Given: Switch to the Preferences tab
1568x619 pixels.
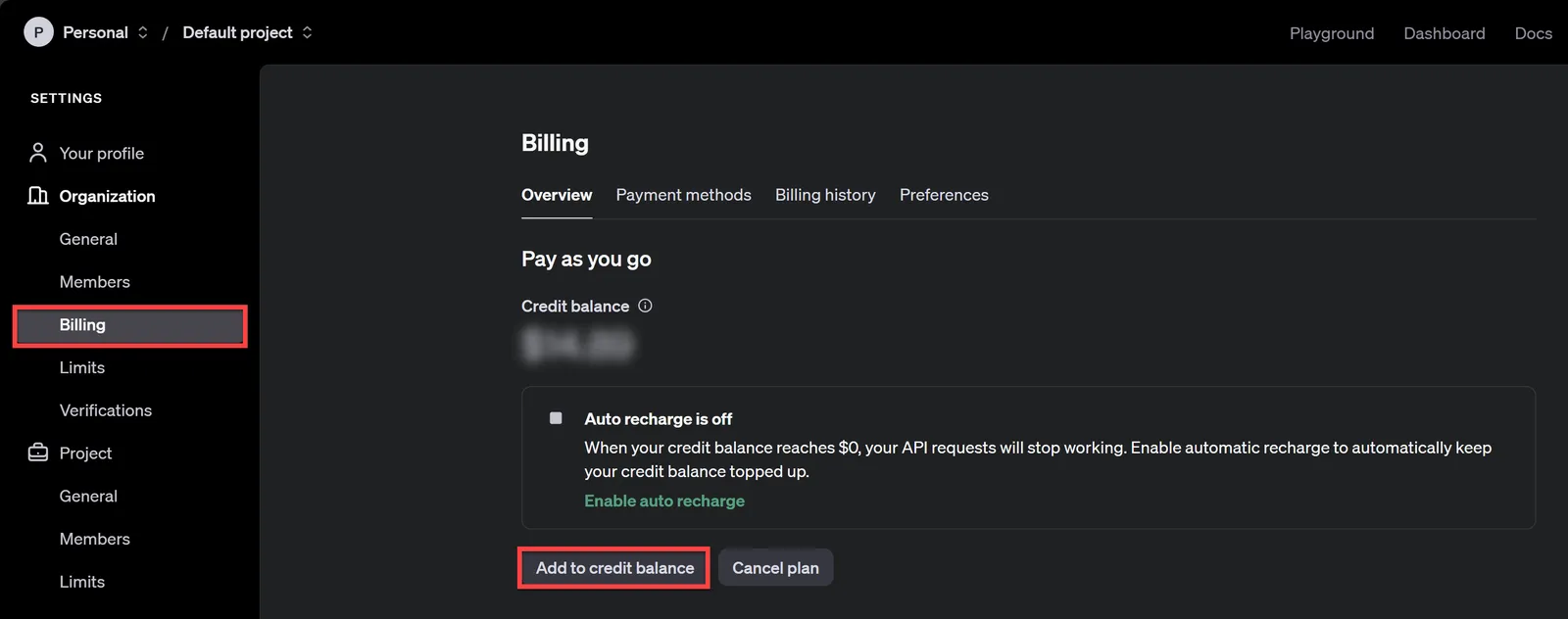Looking at the screenshot, I should (x=944, y=195).
